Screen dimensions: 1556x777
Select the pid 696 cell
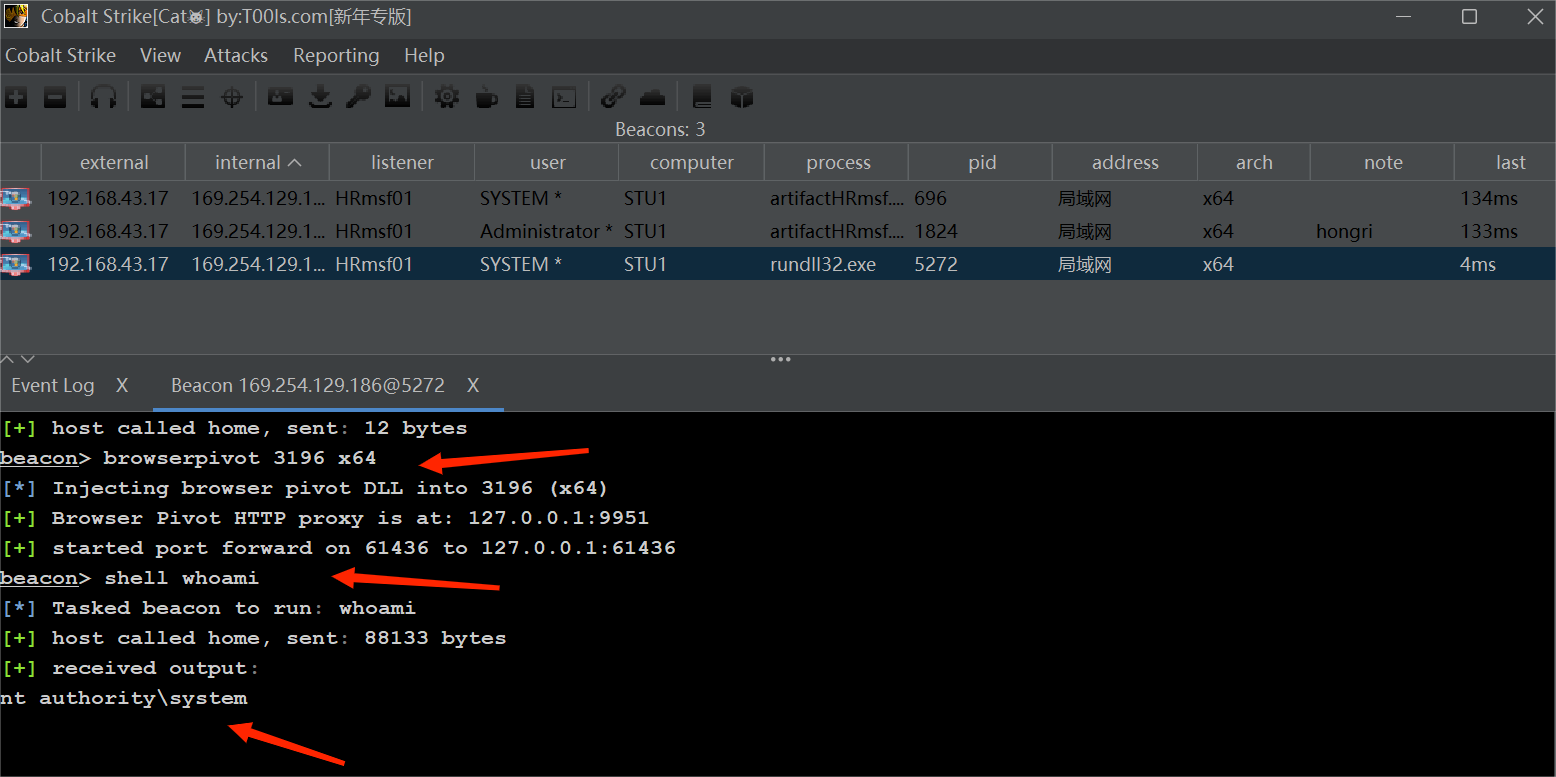pyautogui.click(x=980, y=198)
